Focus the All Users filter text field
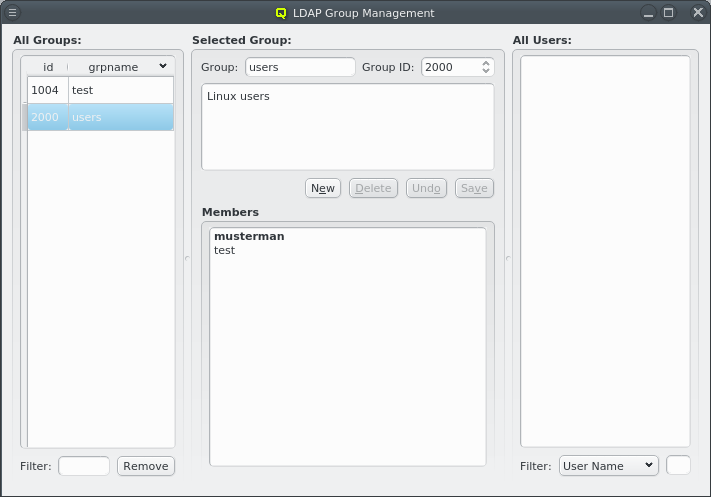The image size is (711, 497). (x=678, y=466)
